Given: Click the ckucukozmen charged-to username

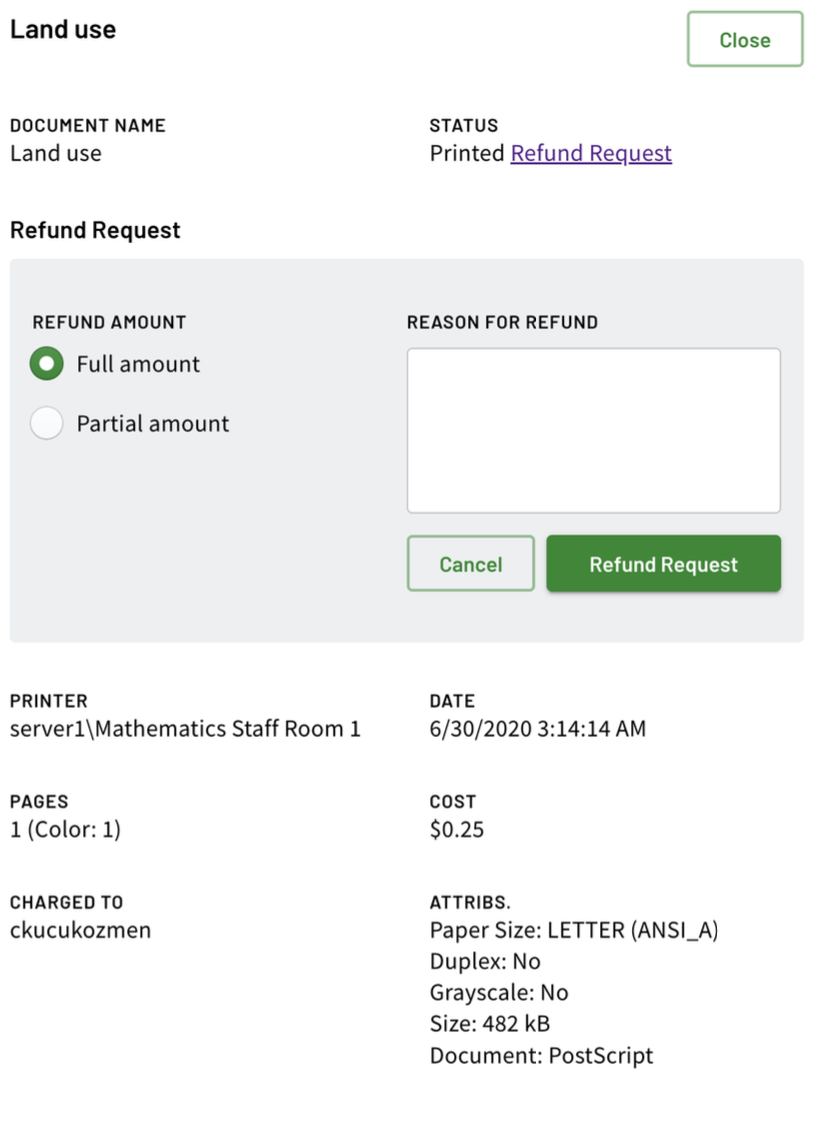Looking at the screenshot, I should click(x=81, y=930).
